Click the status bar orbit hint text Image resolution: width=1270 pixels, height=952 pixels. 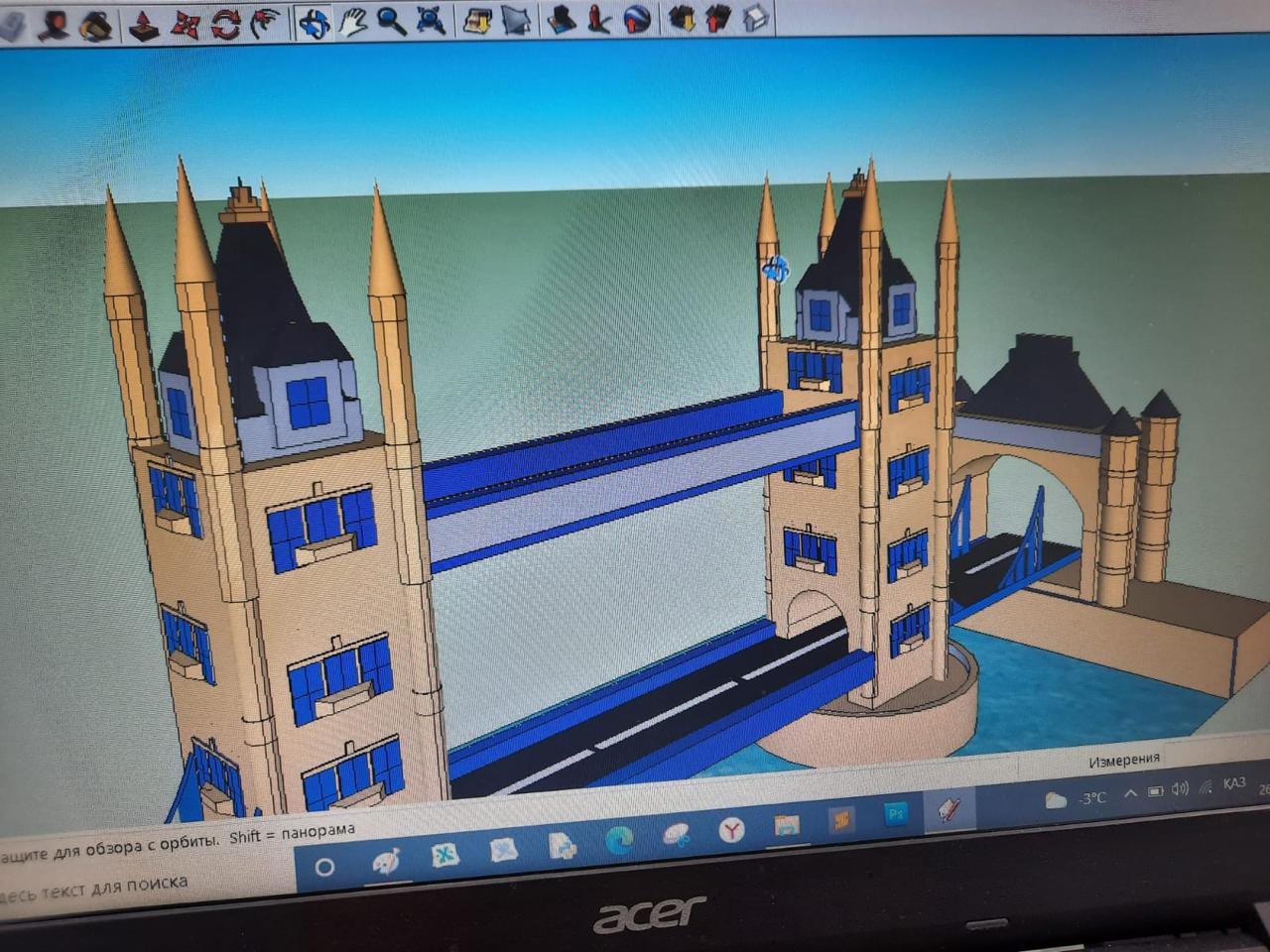point(177,841)
